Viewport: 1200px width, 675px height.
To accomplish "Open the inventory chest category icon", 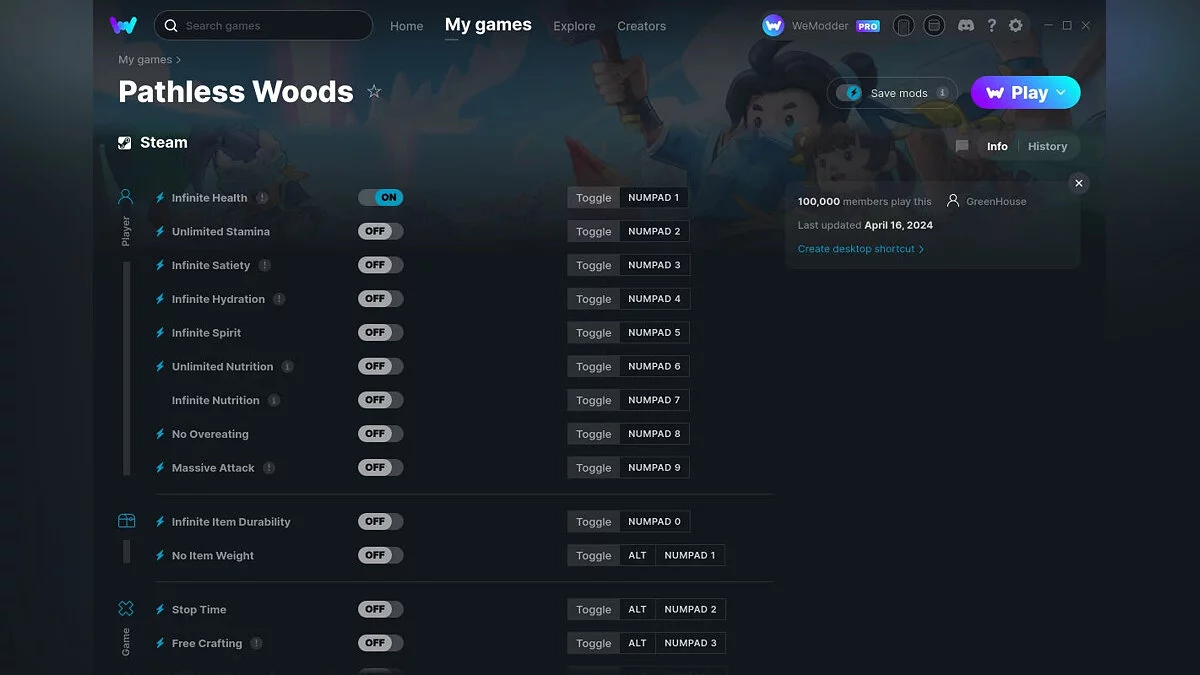I will pos(126,521).
